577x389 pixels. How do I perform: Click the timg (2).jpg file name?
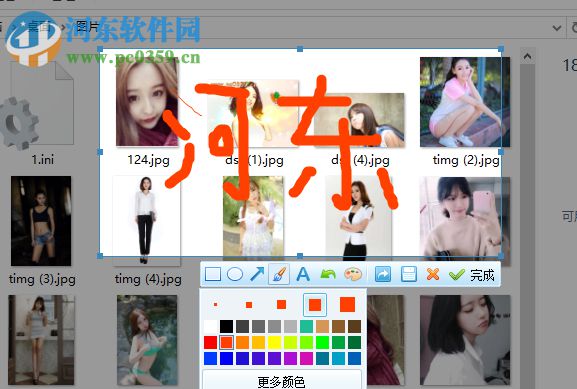point(466,160)
